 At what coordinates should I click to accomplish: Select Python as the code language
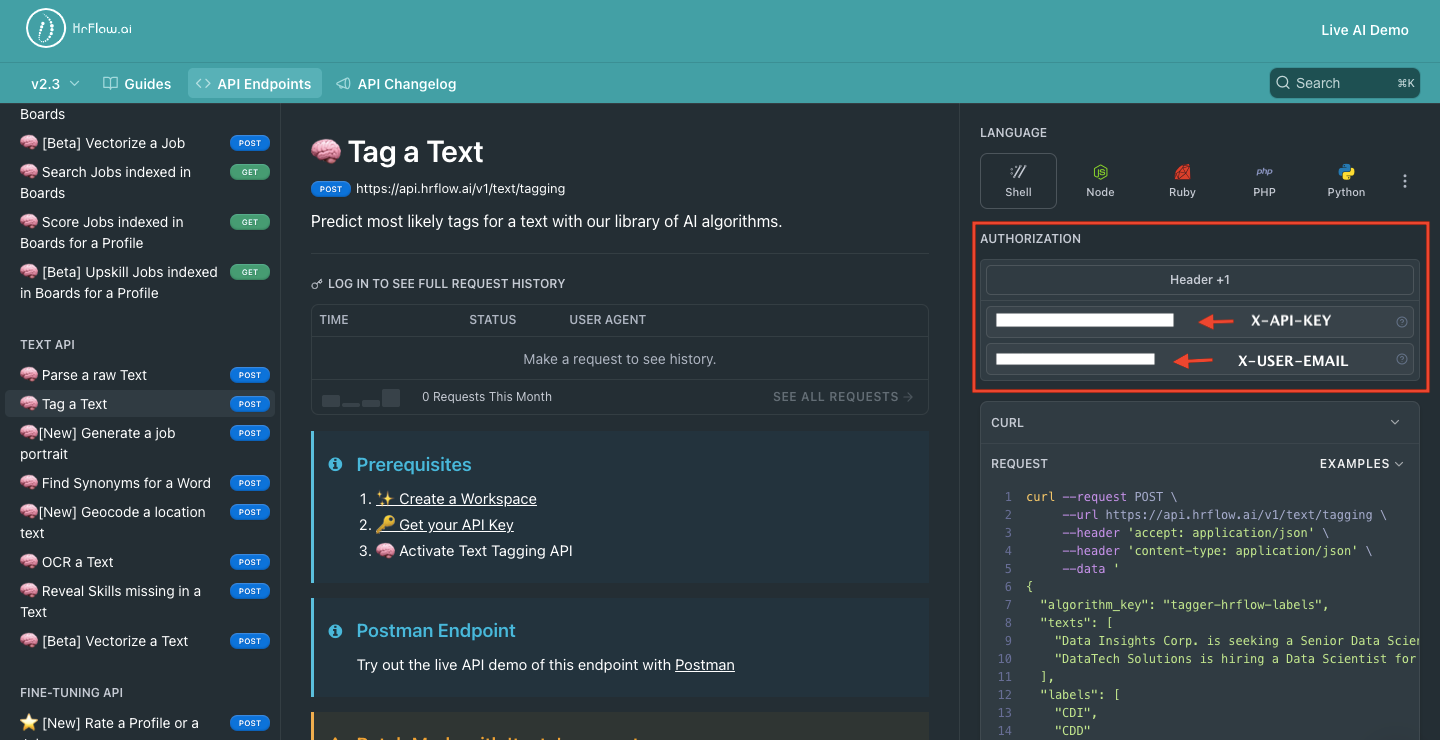1346,180
